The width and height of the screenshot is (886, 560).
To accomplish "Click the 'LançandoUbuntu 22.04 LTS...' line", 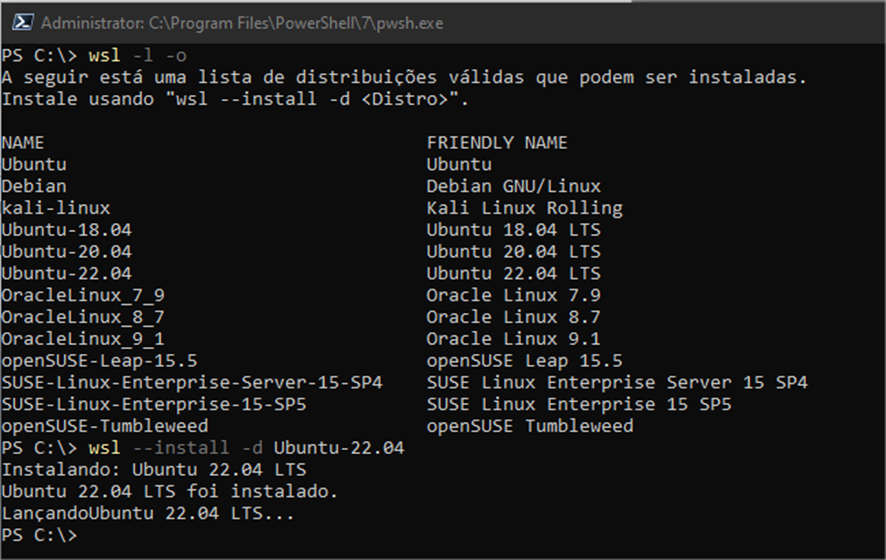I will [148, 513].
